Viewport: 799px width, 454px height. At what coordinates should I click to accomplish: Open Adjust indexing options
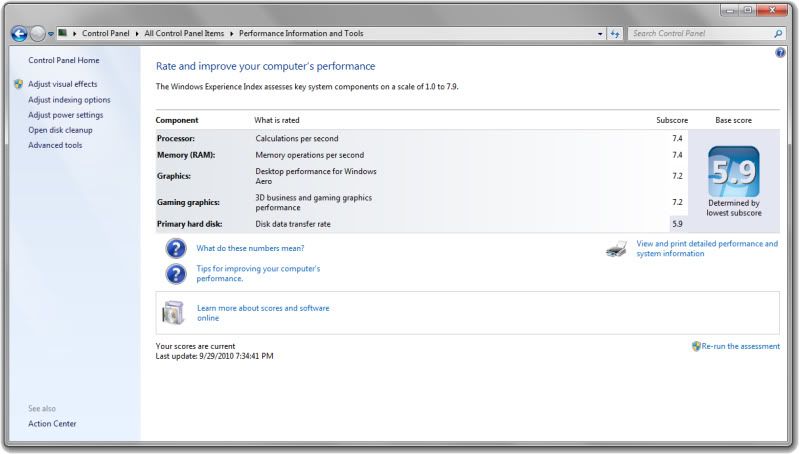(x=69, y=100)
